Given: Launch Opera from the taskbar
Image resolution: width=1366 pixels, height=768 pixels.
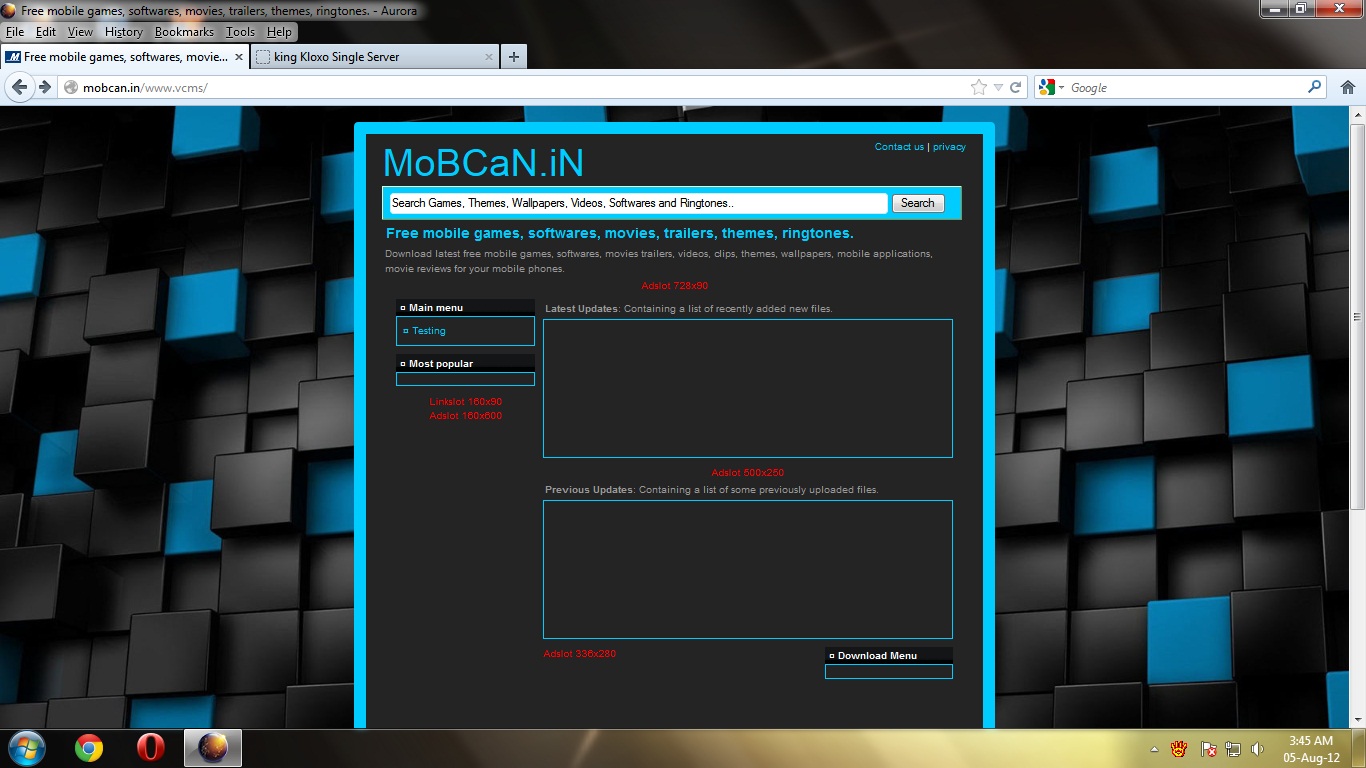Looking at the screenshot, I should tap(151, 748).
